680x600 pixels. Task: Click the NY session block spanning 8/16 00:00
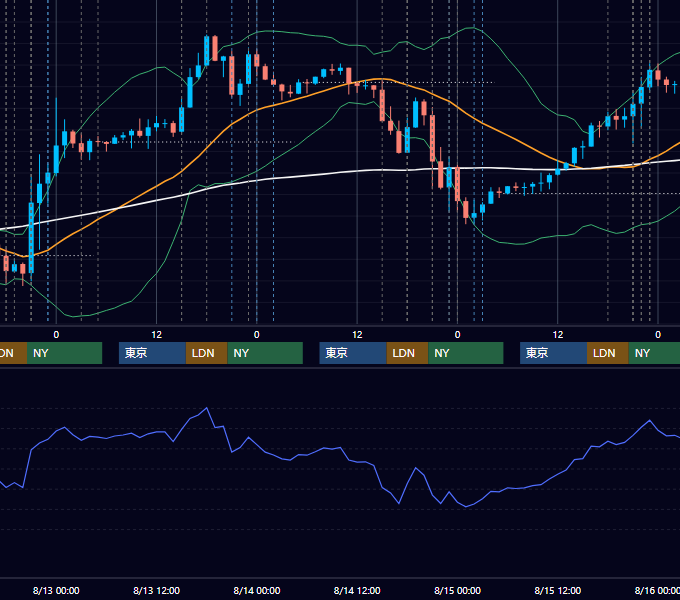coord(654,353)
